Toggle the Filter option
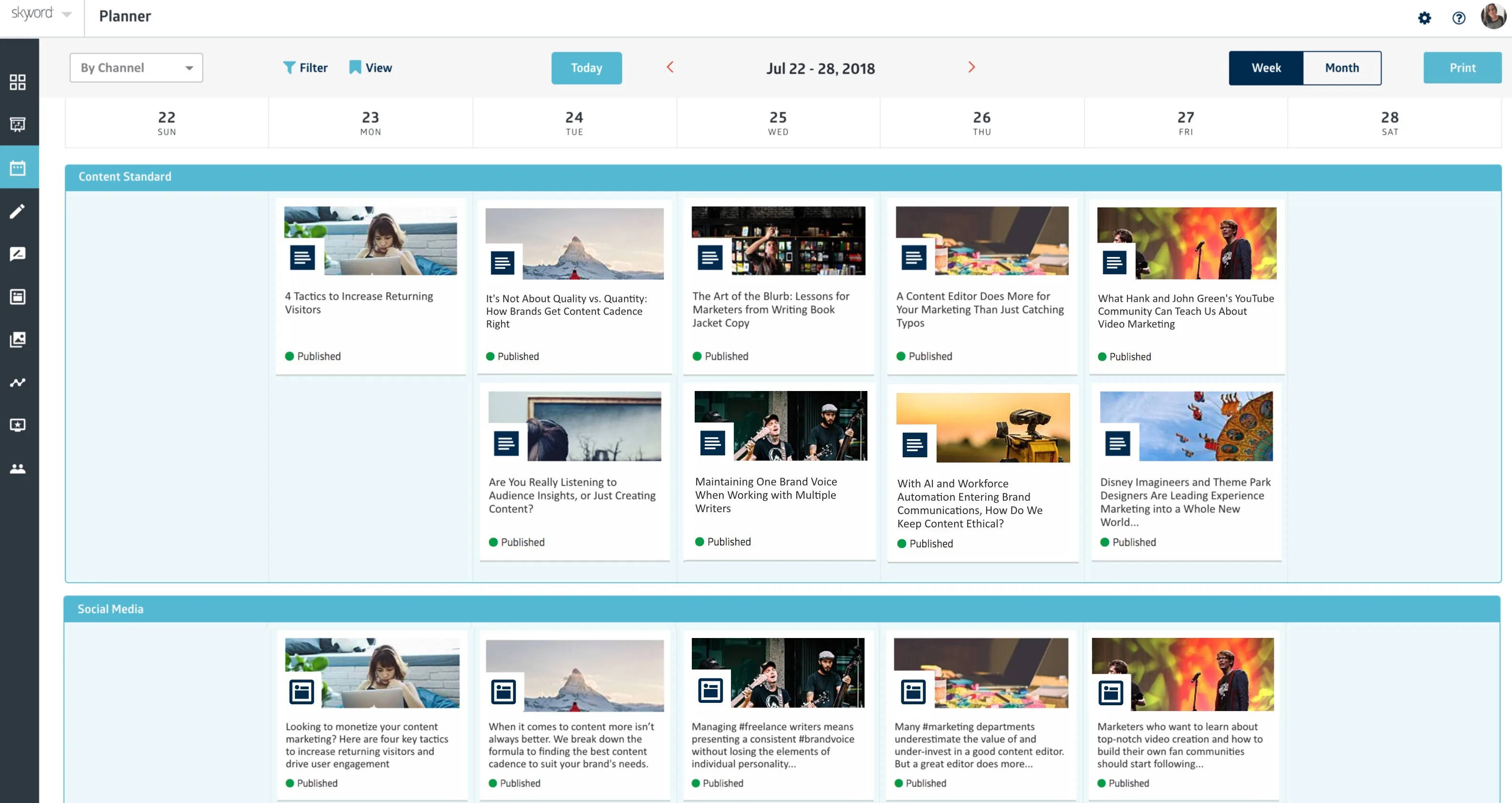Image resolution: width=1512 pixels, height=803 pixels. 305,67
